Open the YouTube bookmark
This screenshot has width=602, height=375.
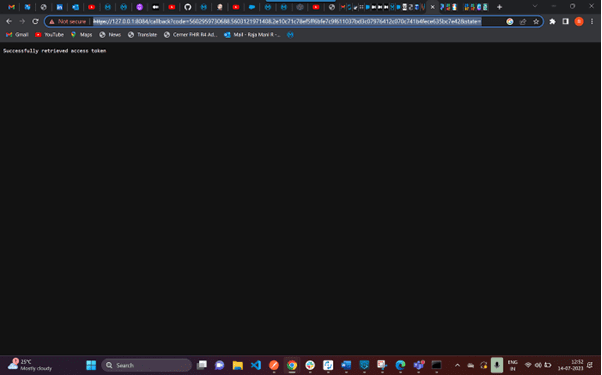click(50, 35)
